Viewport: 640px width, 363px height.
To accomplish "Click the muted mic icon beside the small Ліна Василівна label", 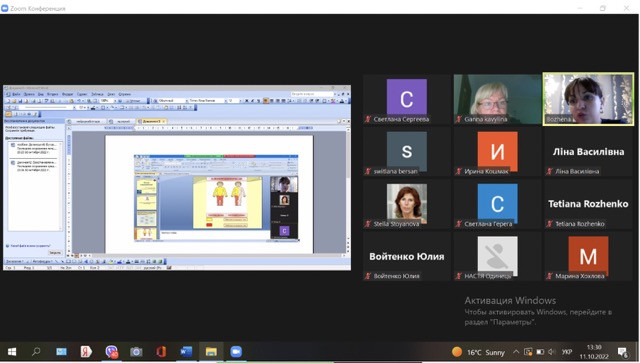I will point(549,171).
